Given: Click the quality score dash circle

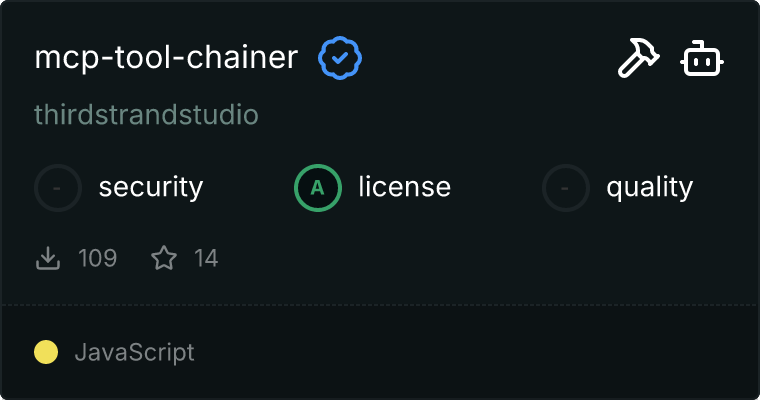Looking at the screenshot, I should (566, 187).
